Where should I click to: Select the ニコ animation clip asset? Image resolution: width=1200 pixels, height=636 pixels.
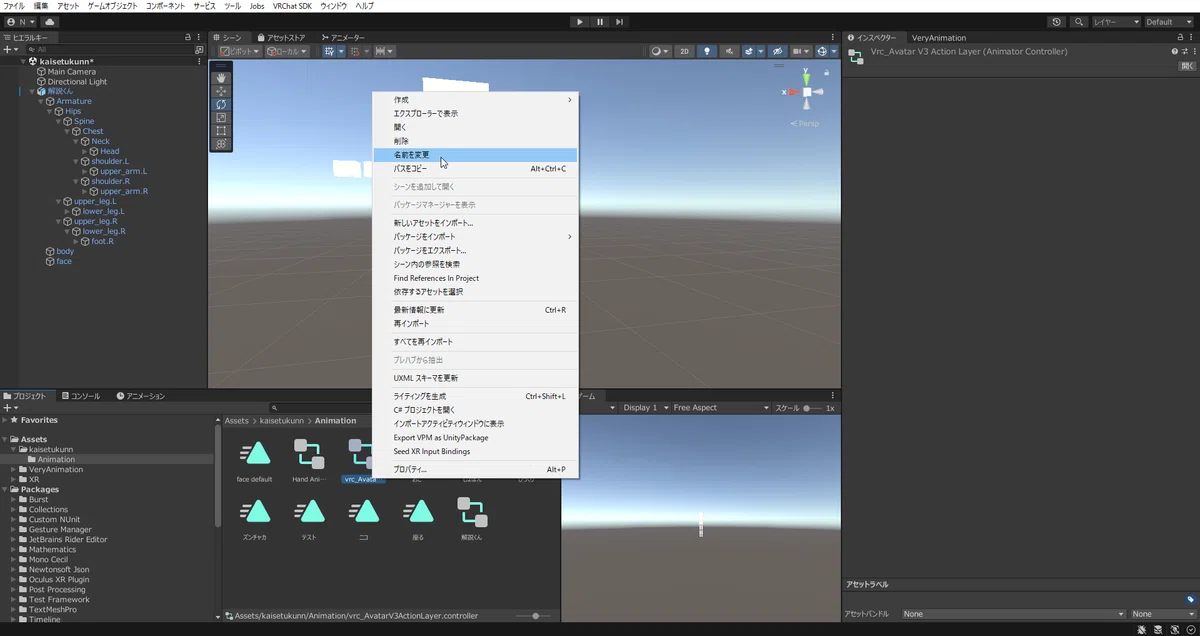pyautogui.click(x=363, y=518)
